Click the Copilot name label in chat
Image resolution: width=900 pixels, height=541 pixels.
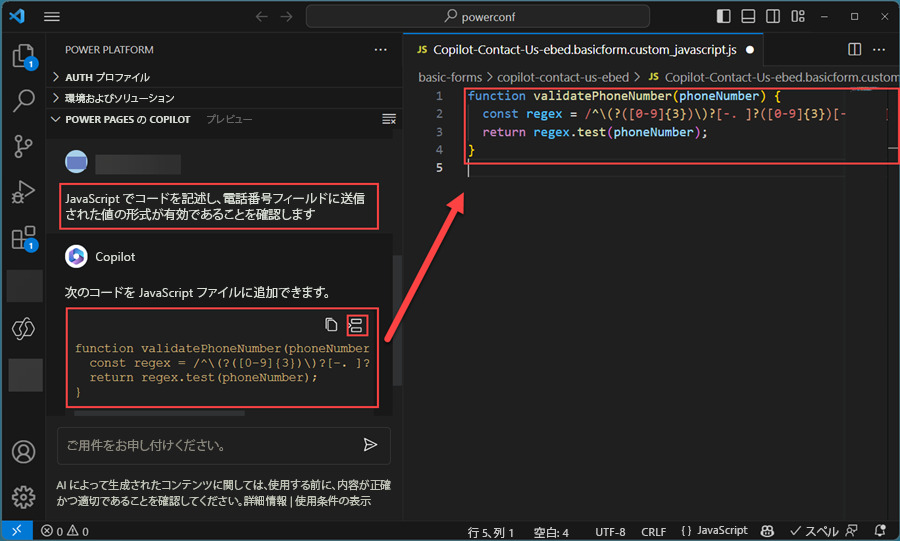[x=115, y=257]
